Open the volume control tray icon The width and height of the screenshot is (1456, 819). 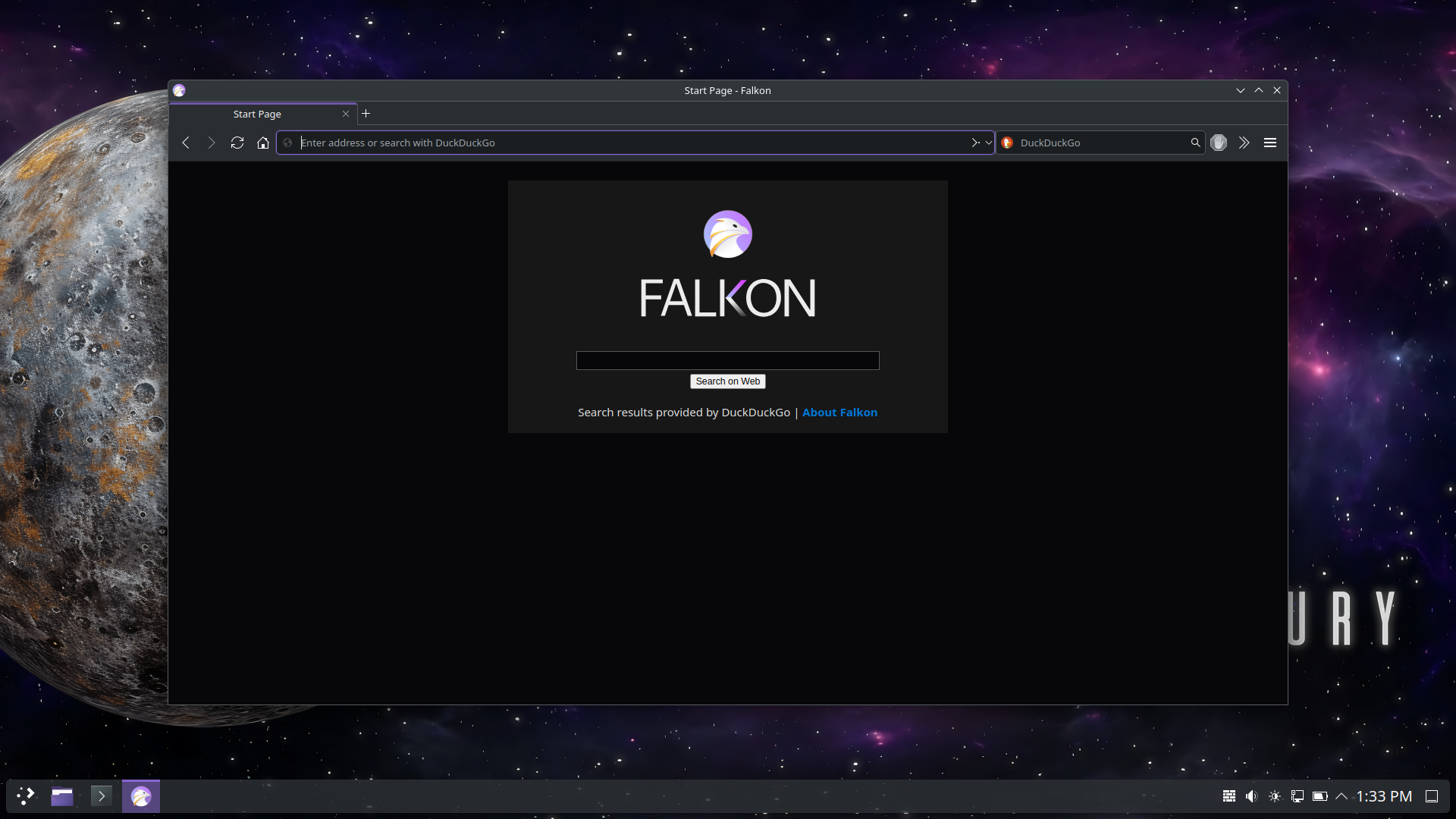click(x=1252, y=796)
